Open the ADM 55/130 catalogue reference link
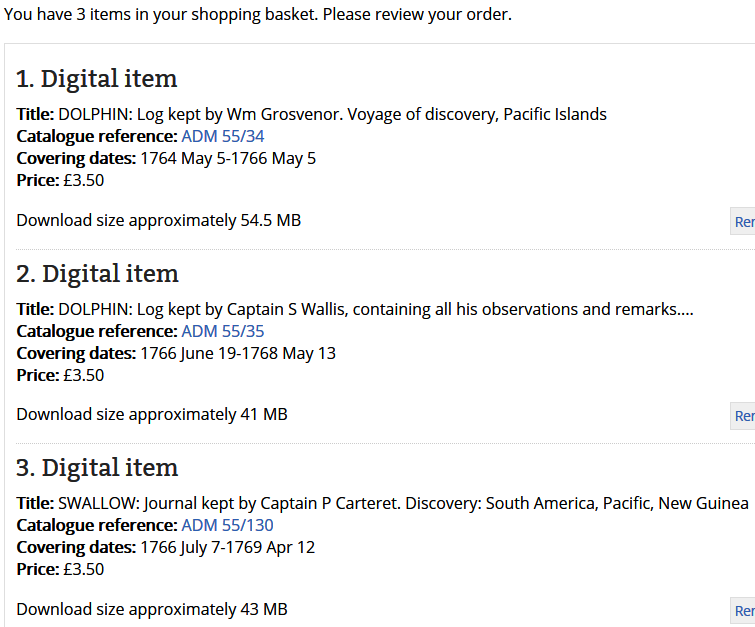The width and height of the screenshot is (755, 627). (227, 525)
